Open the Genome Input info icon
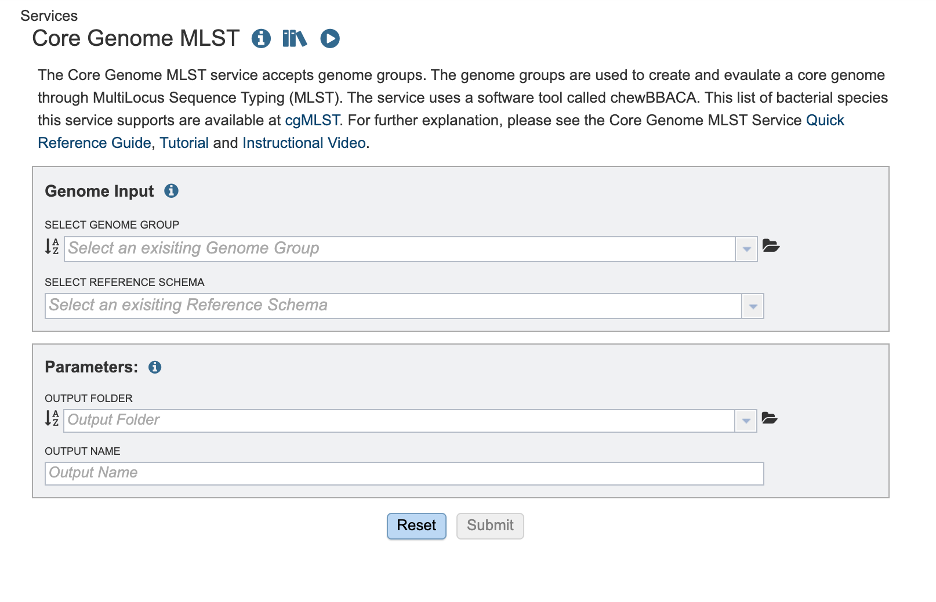The width and height of the screenshot is (936, 602). tap(170, 190)
